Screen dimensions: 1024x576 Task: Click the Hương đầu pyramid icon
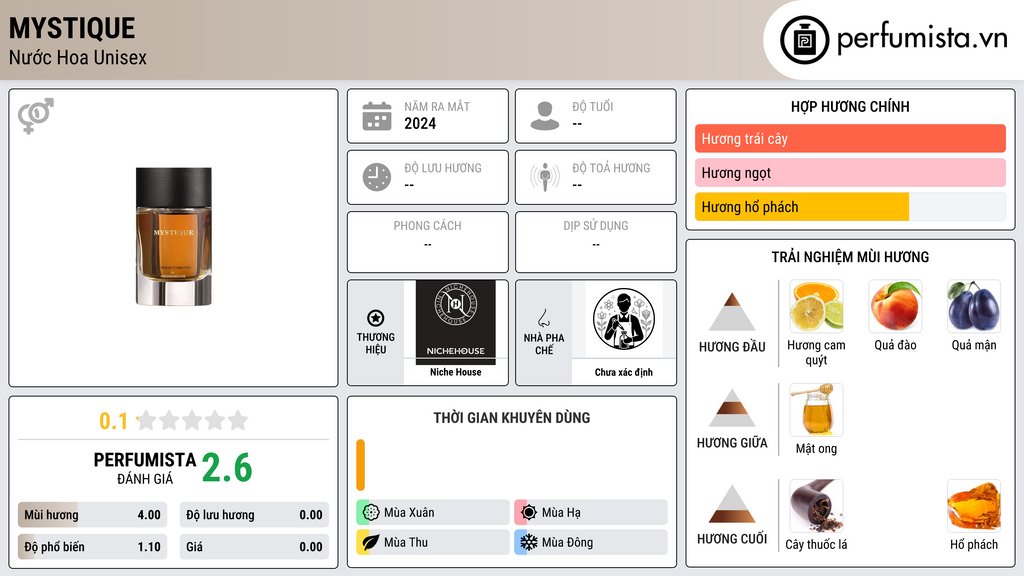pos(732,312)
